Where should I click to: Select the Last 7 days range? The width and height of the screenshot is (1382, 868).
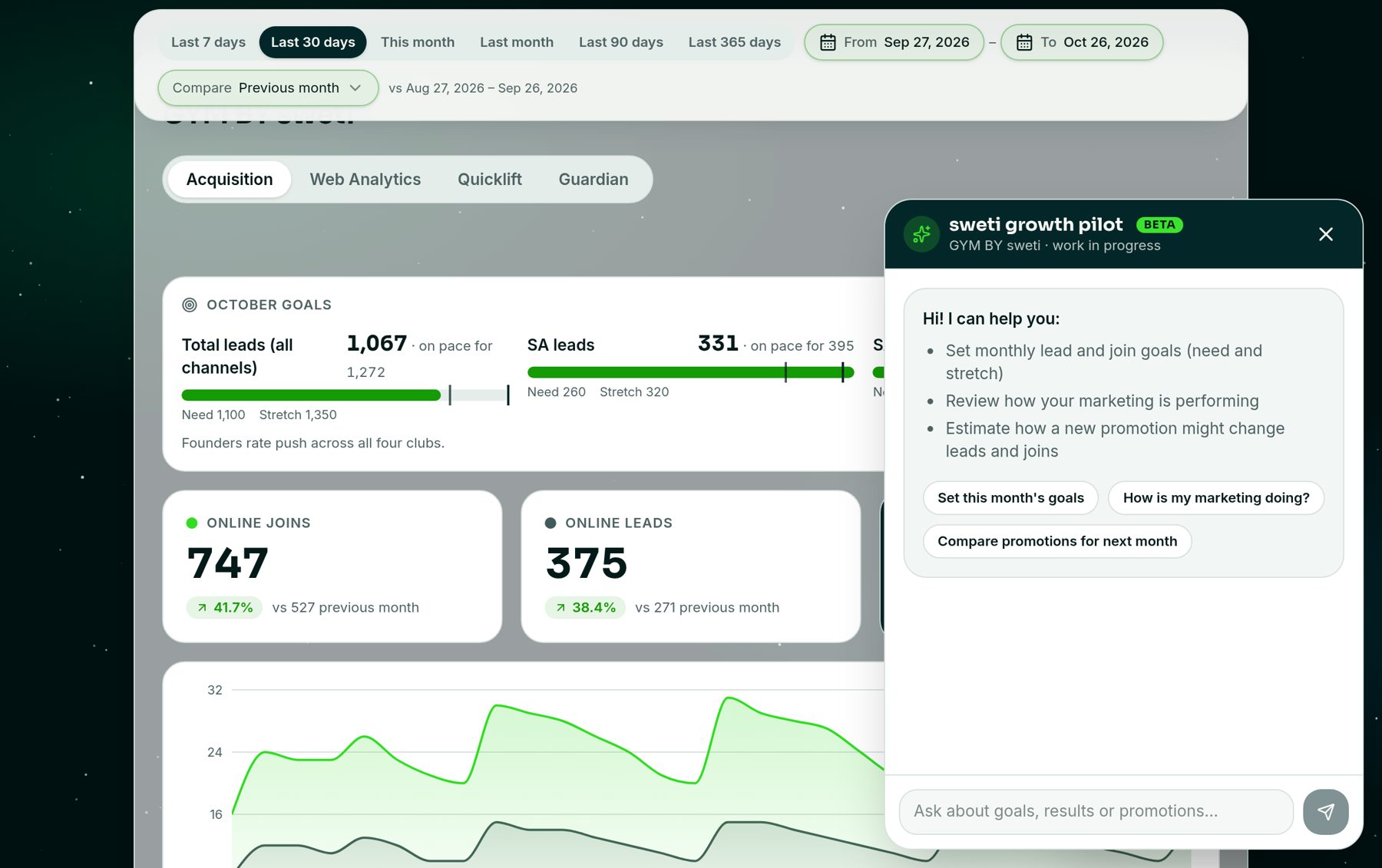(208, 42)
